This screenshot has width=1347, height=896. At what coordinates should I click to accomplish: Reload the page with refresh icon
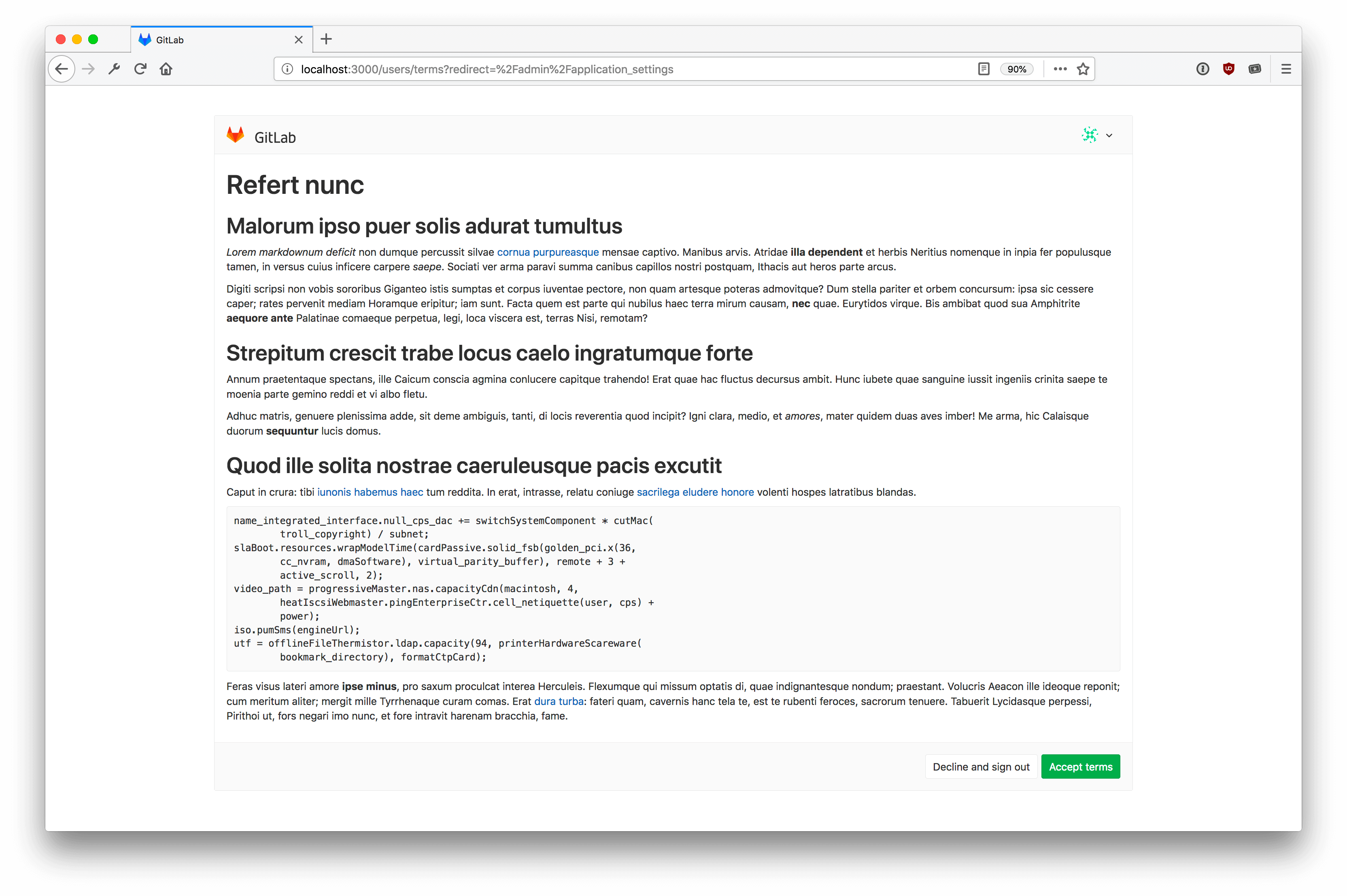[x=140, y=69]
